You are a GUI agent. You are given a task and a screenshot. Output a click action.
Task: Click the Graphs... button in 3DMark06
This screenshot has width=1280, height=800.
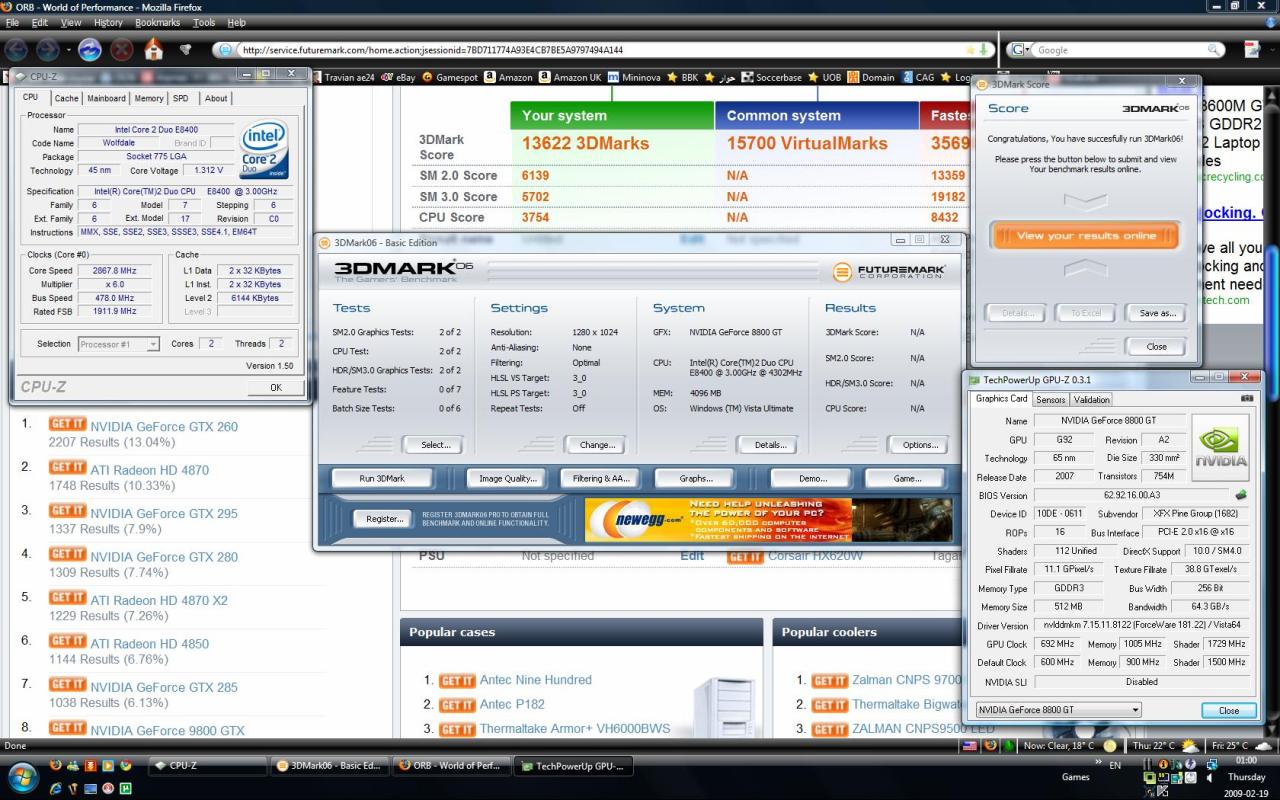pyautogui.click(x=696, y=478)
